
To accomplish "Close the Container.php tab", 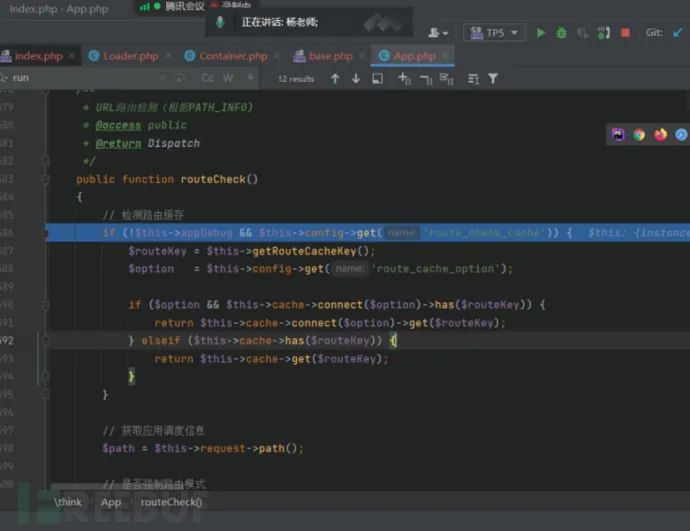I will pos(277,56).
